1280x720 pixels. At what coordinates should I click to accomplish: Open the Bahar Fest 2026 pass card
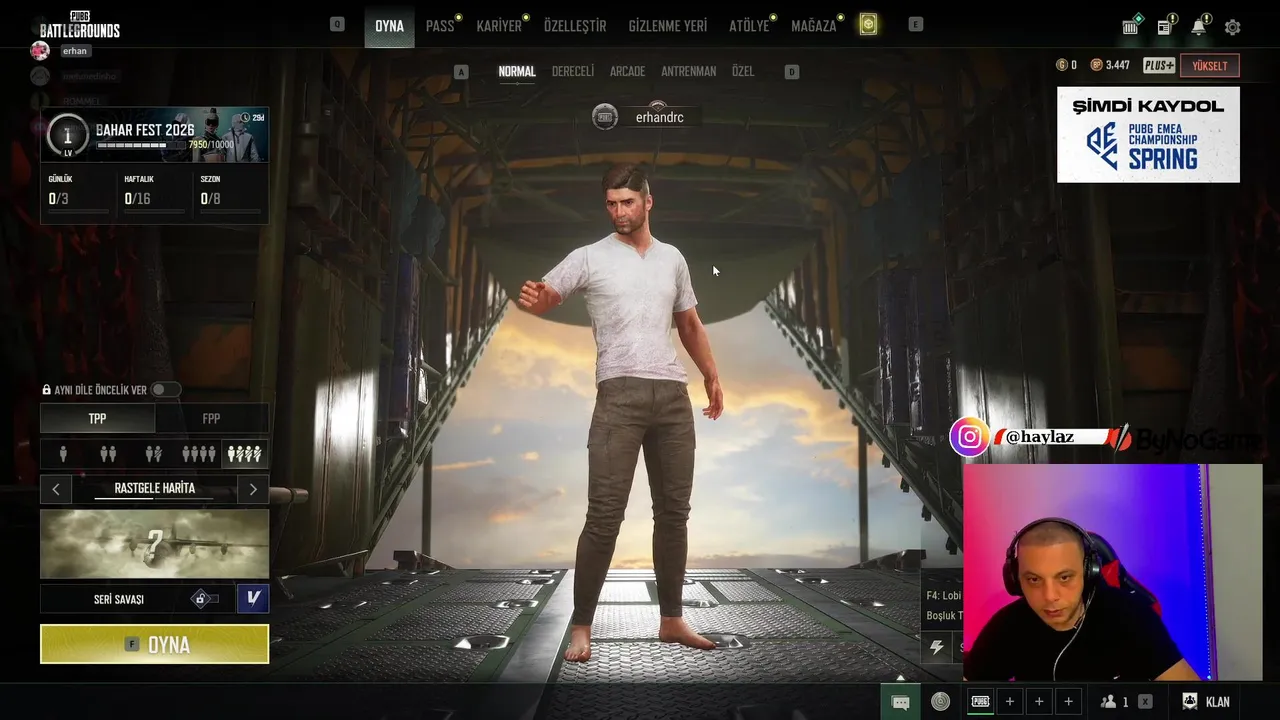[x=154, y=134]
